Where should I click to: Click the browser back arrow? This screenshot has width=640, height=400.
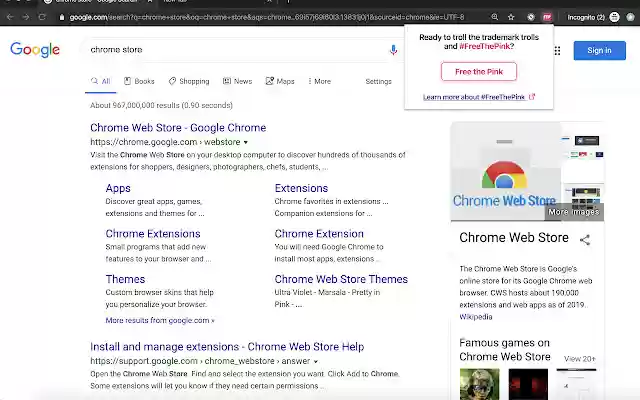(10, 17)
